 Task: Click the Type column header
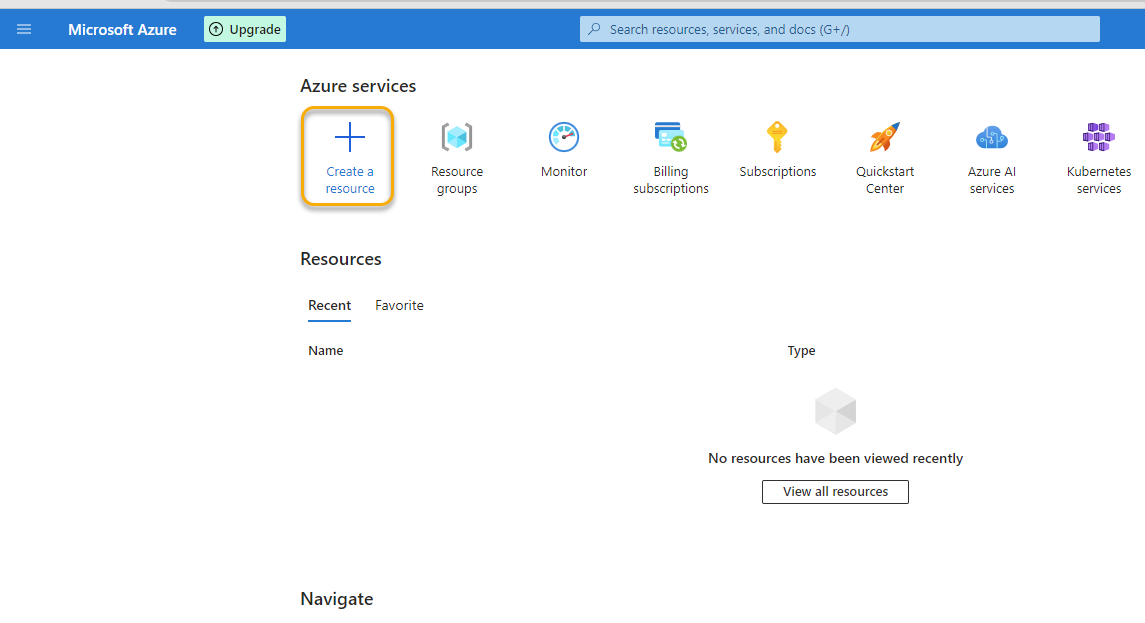pyautogui.click(x=801, y=351)
